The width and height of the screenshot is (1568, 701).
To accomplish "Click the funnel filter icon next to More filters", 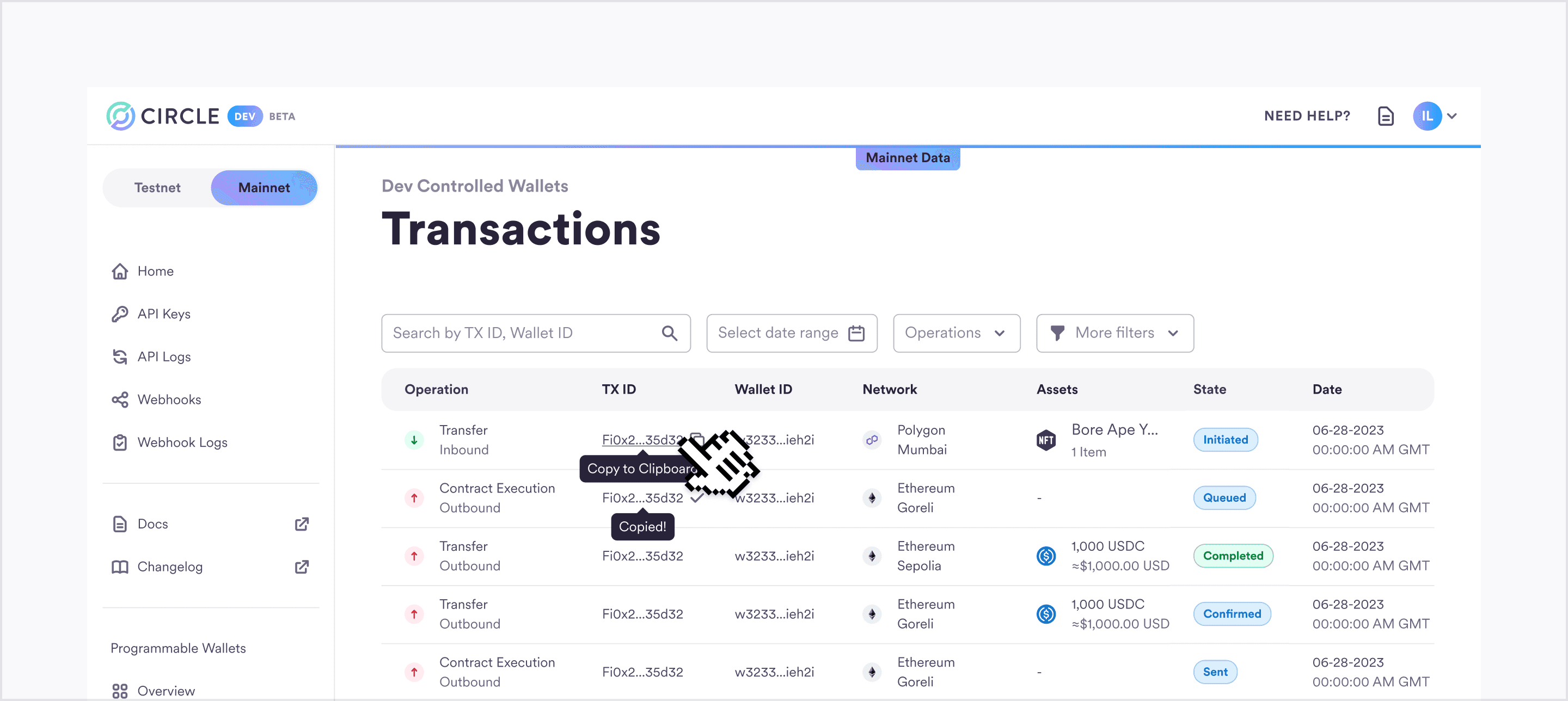I will coord(1057,333).
